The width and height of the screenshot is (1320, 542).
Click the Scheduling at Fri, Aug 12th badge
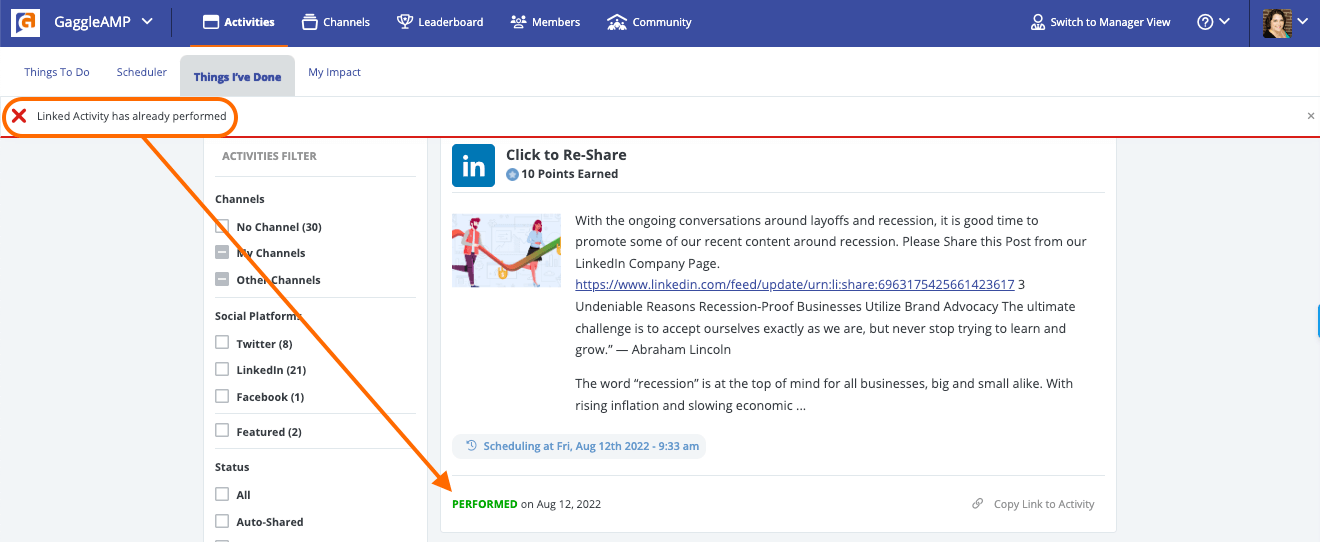tap(579, 446)
